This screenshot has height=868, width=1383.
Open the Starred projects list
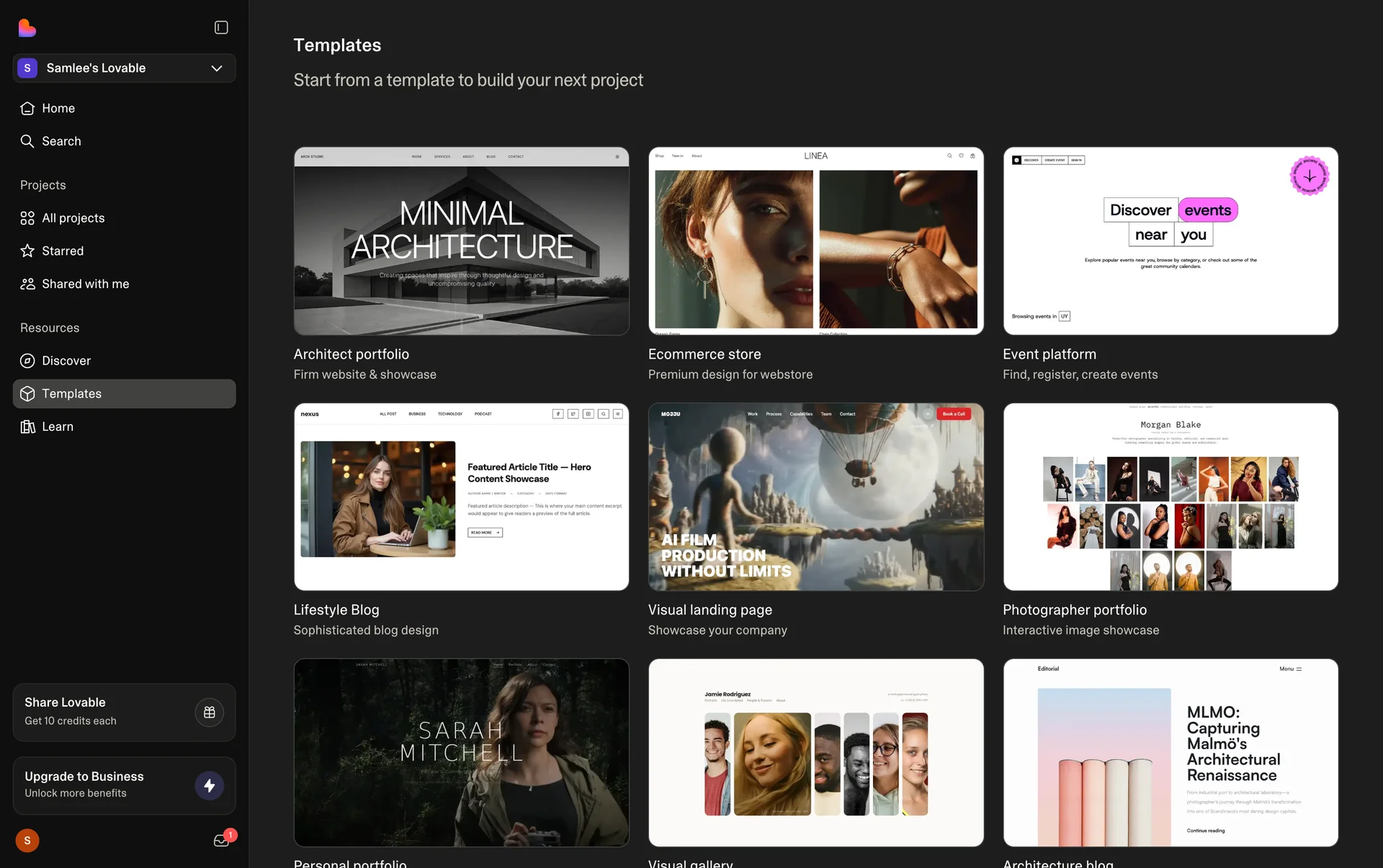62,251
